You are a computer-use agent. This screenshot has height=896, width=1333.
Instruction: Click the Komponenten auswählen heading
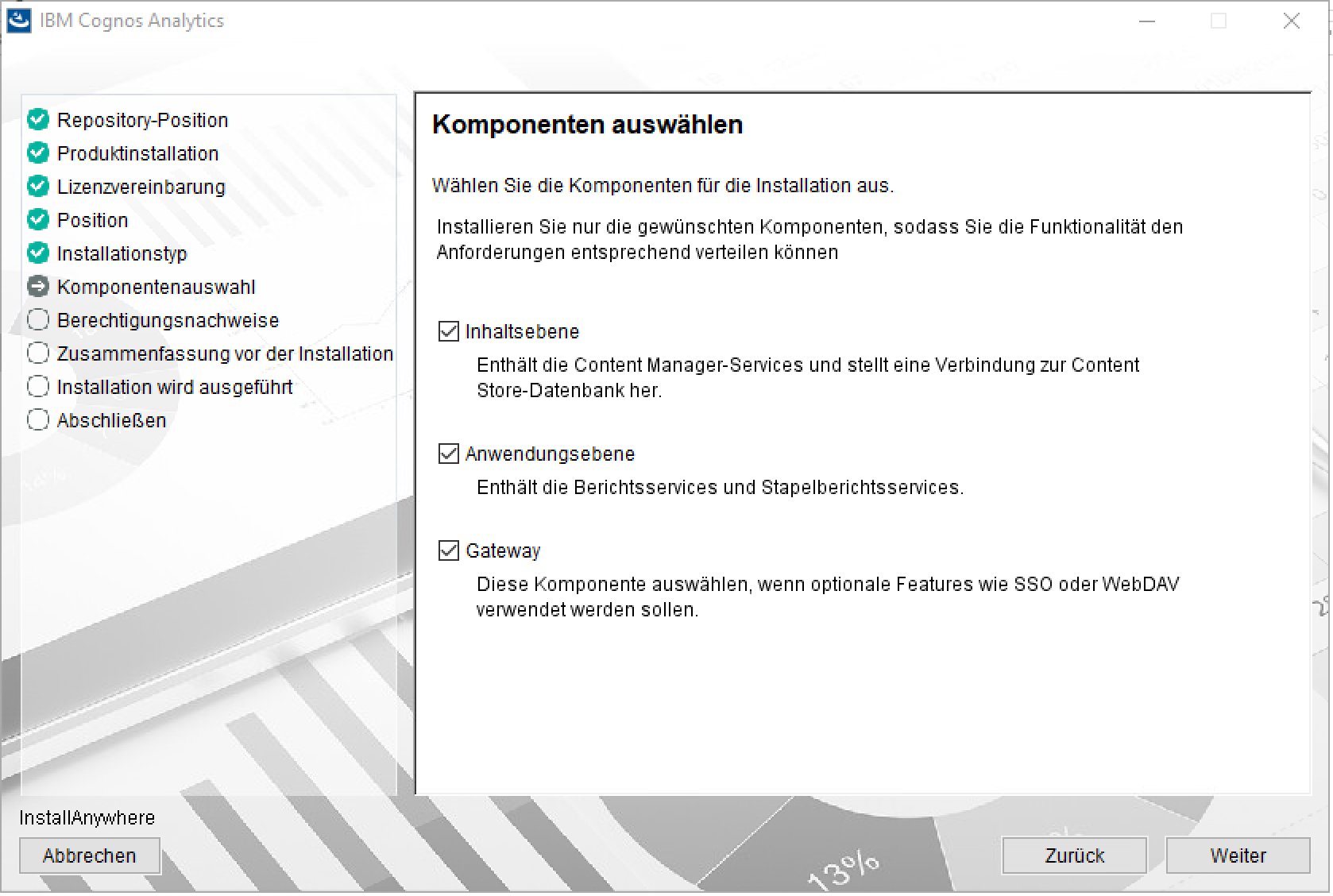pyautogui.click(x=587, y=125)
